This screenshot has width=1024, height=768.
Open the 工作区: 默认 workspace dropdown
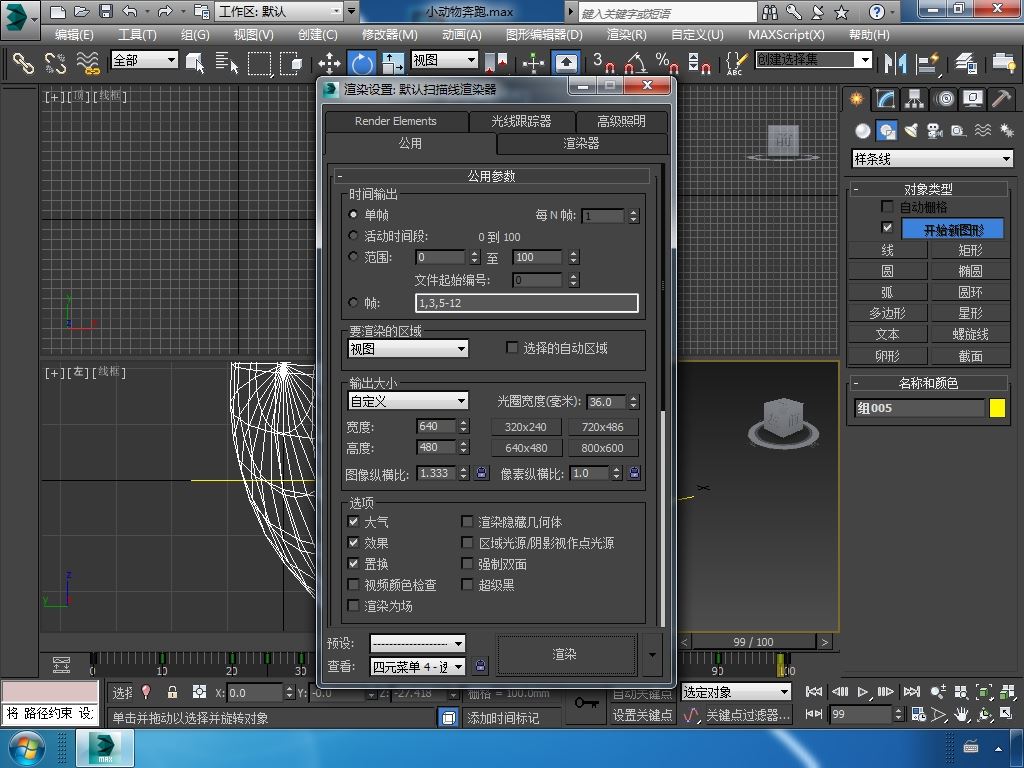[280, 12]
